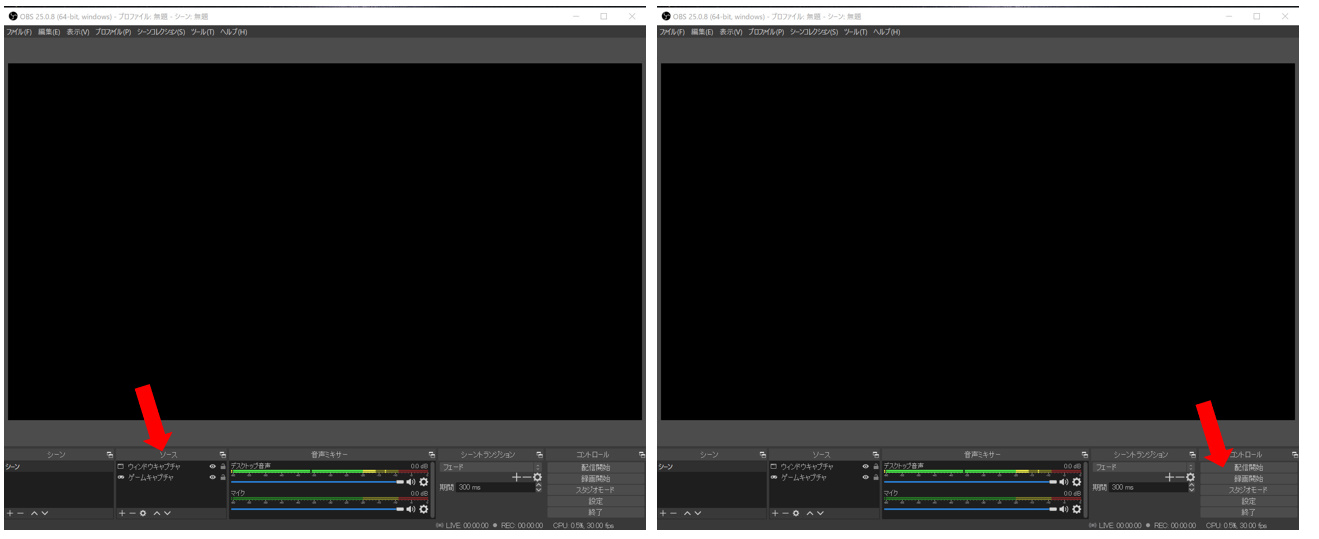The image size is (1319, 539).
Task: Mute マイク speaker icon in right window
Action: click(1063, 508)
